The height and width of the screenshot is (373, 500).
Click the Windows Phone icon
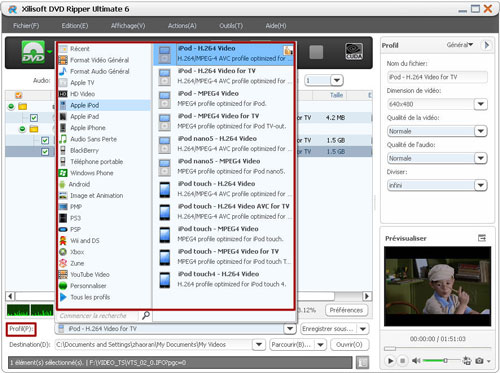pos(63,173)
